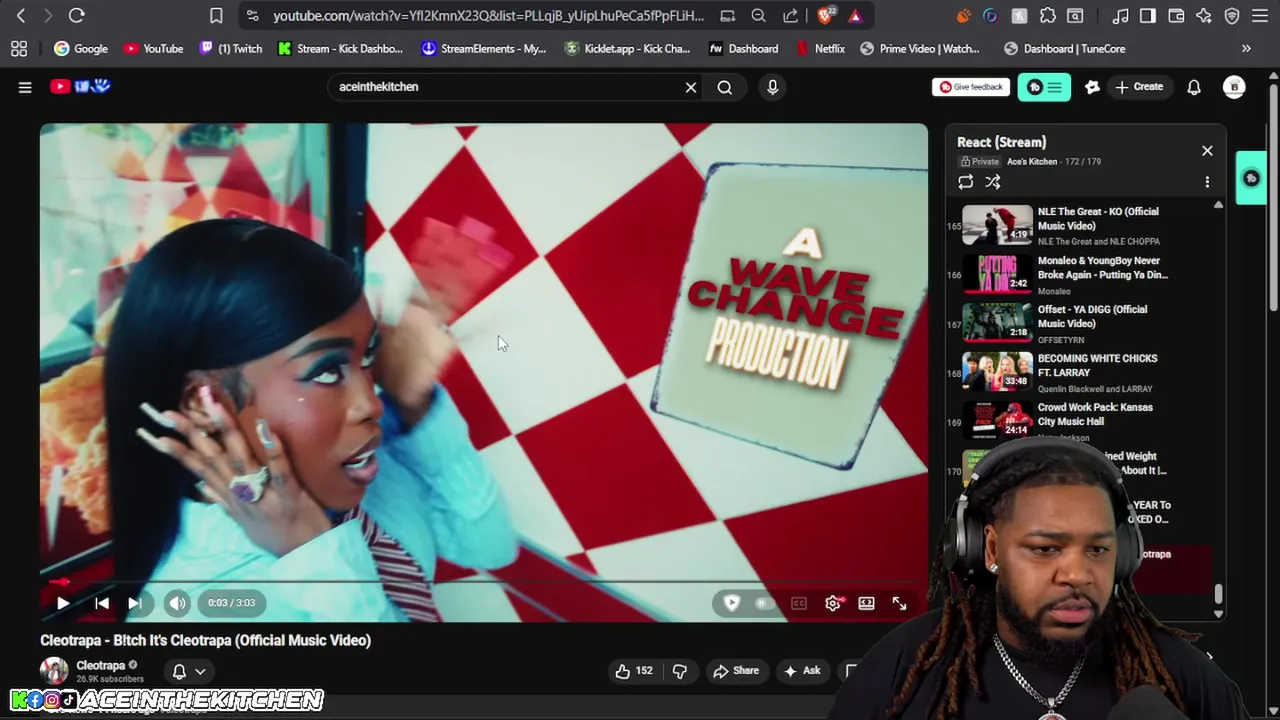This screenshot has width=1280, height=720.
Task: Run search with the magnifier button
Action: click(x=724, y=87)
